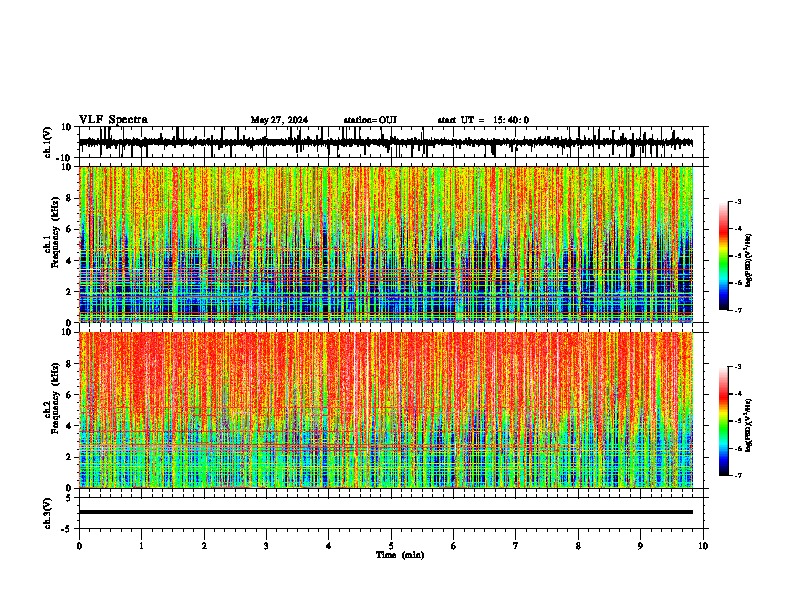The height and width of the screenshot is (612, 792).
Task: Click time axis tick label "3"
Action: [x=266, y=546]
